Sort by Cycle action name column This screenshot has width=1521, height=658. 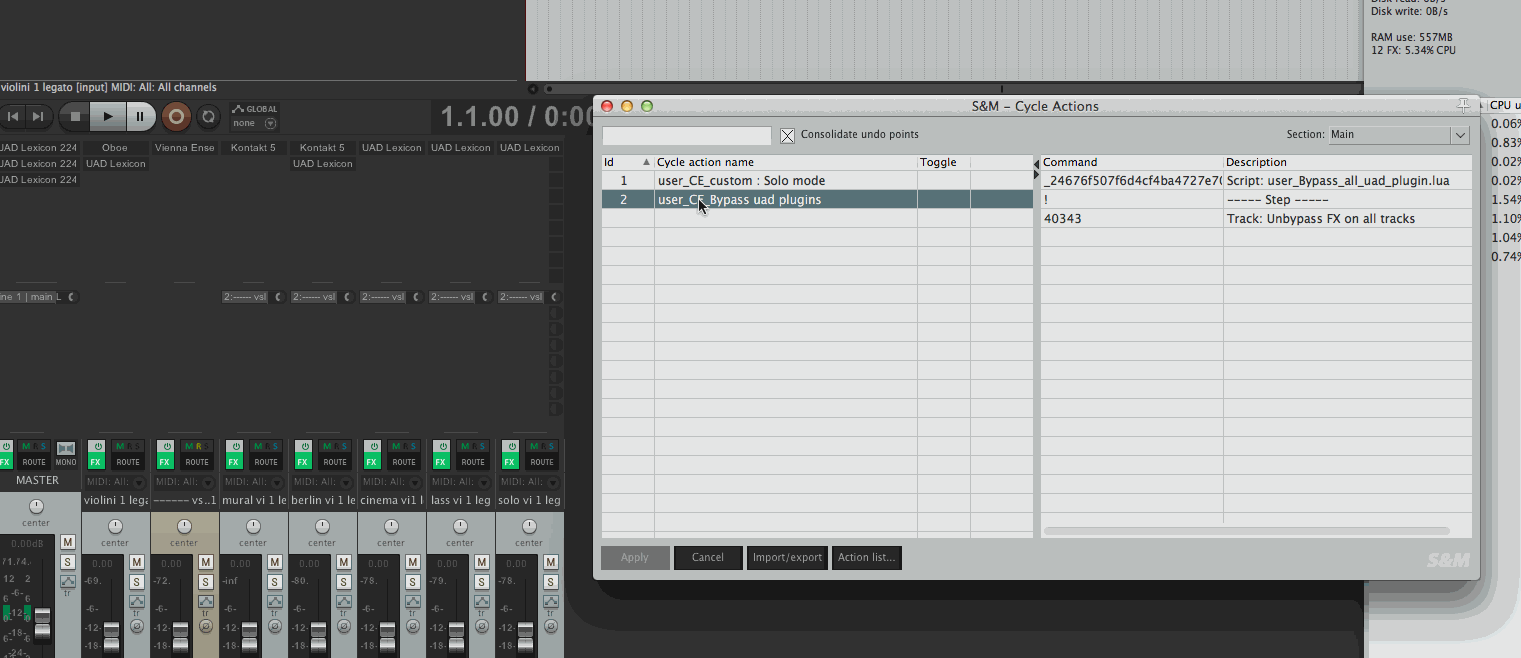785,162
